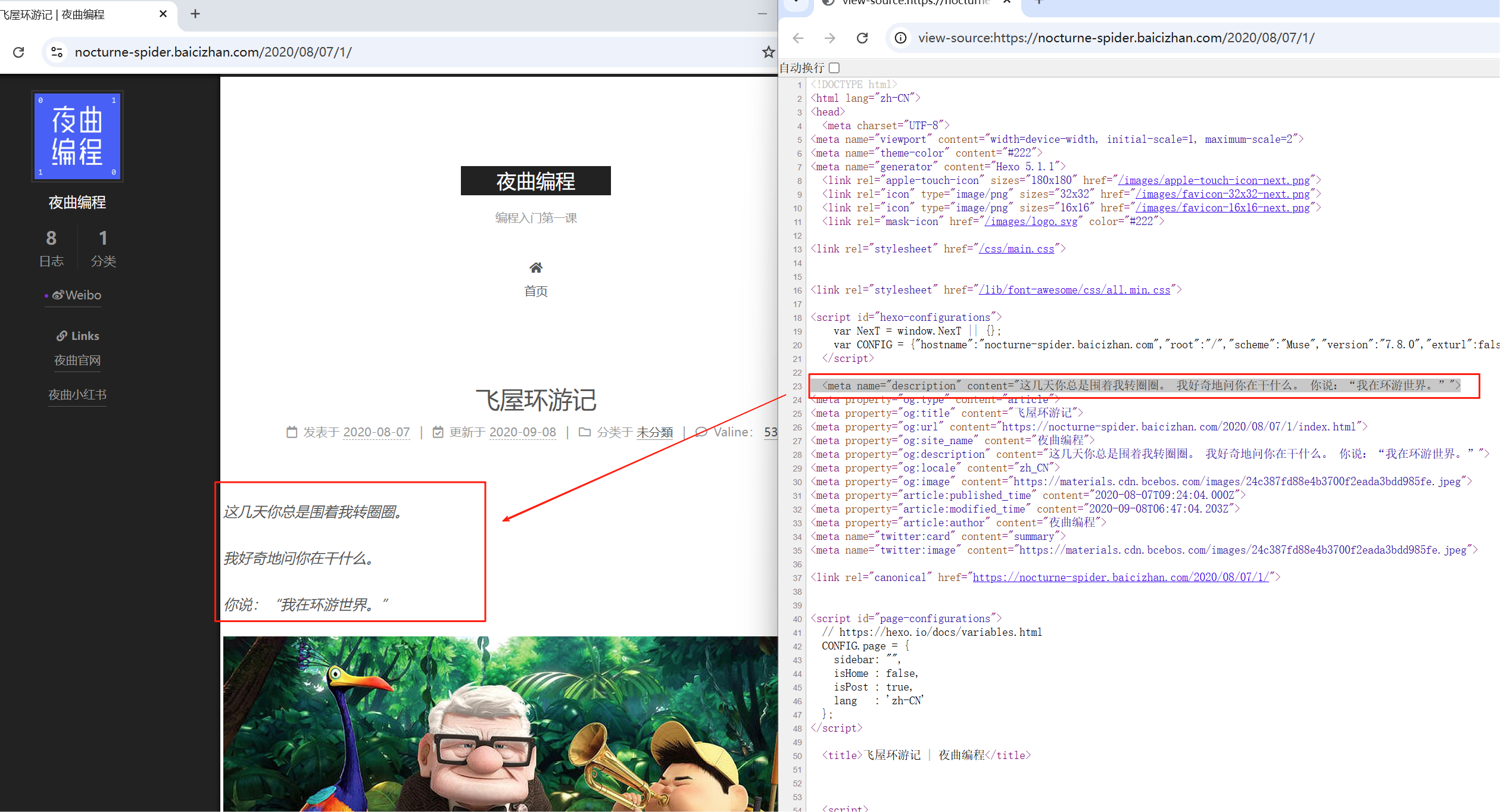
Task: Click info icon in view-source address bar
Action: pos(901,38)
